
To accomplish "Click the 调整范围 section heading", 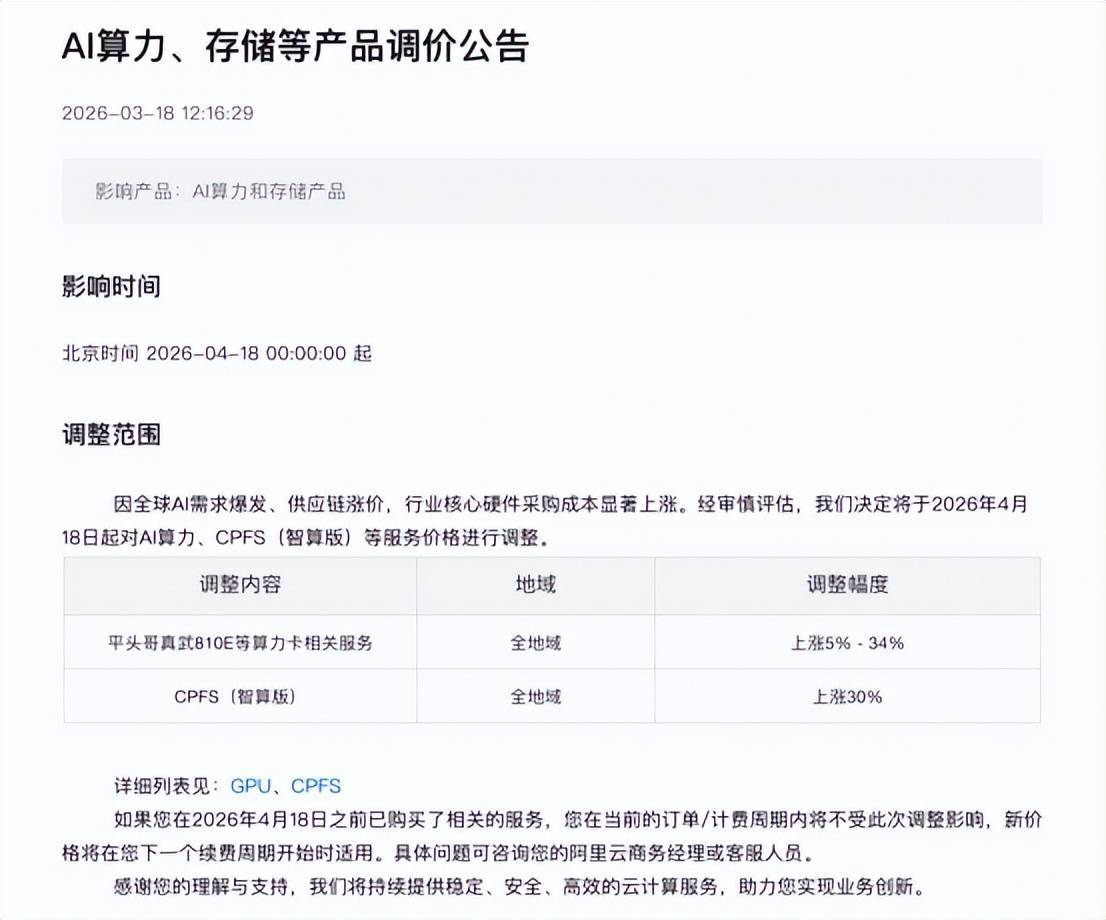I will coord(95,435).
